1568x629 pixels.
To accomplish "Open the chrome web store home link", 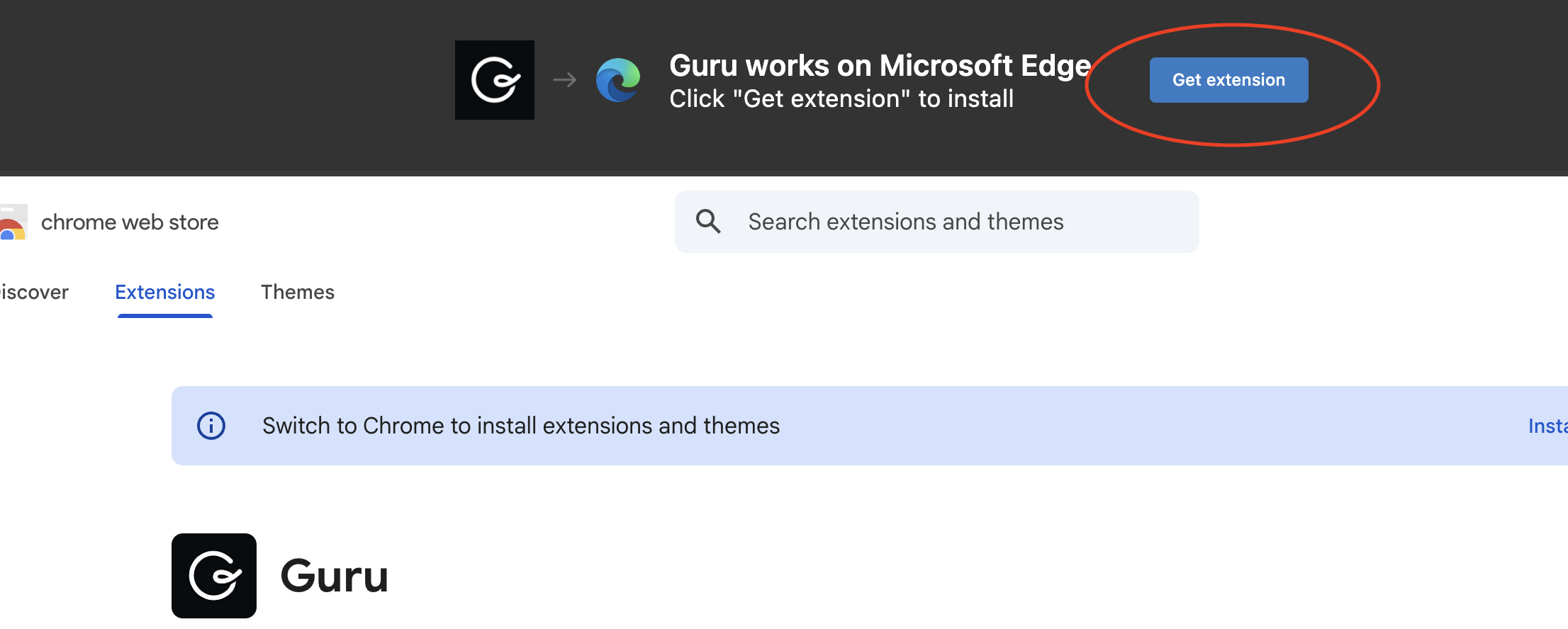I will click(x=130, y=222).
